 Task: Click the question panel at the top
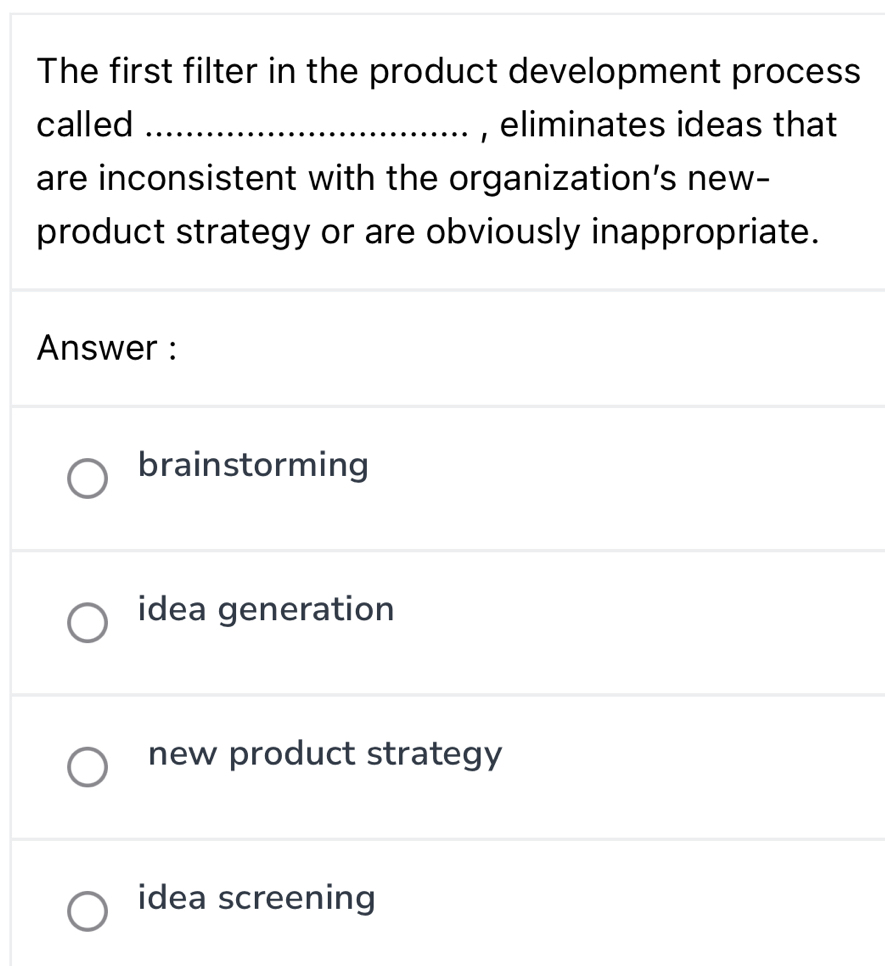coord(440,150)
